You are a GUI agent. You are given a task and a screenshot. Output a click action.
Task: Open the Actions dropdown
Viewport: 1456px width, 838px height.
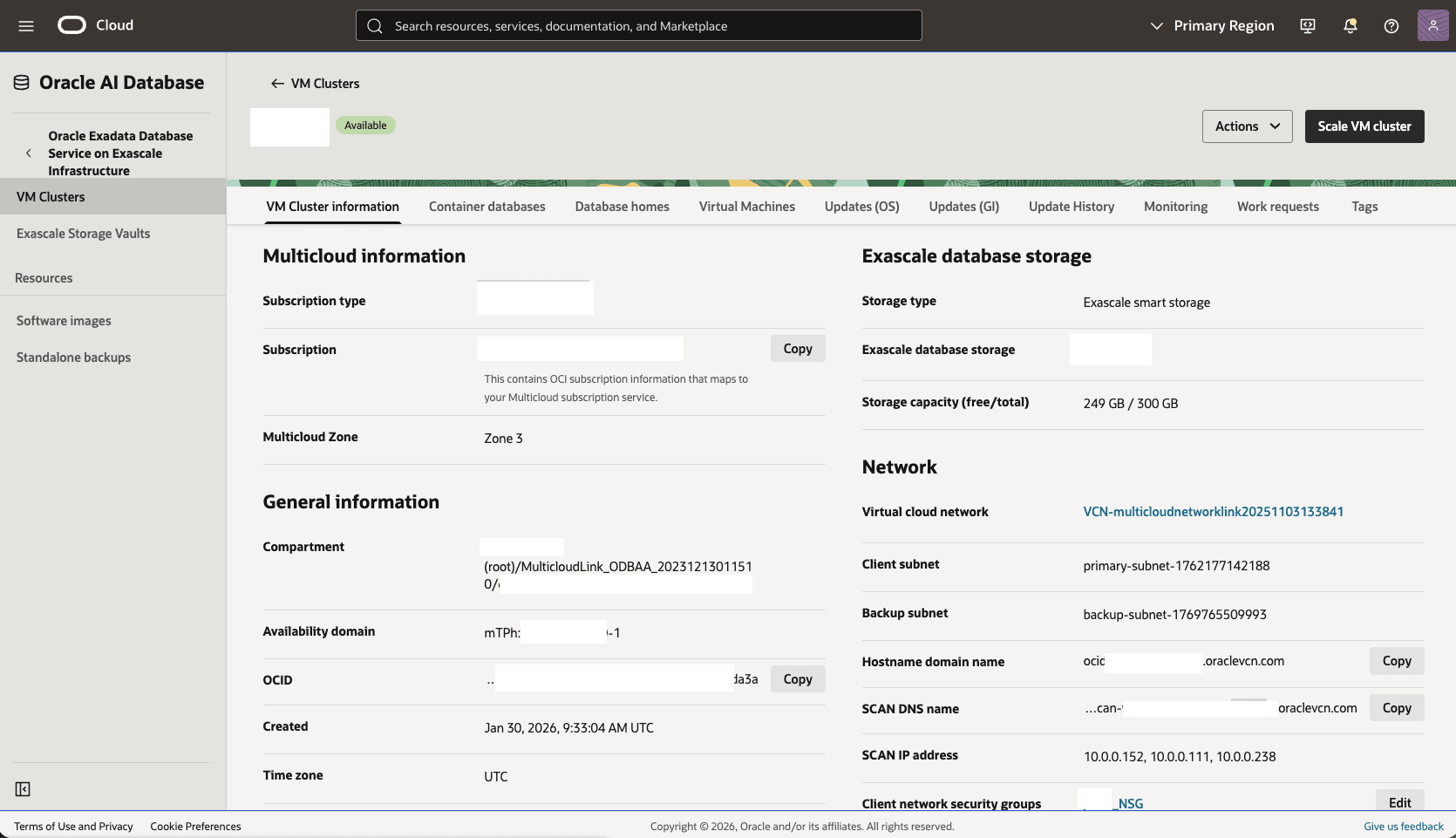1246,126
